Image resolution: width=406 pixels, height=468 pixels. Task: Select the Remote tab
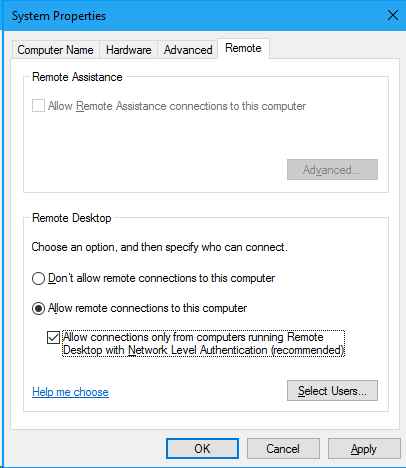(x=243, y=49)
